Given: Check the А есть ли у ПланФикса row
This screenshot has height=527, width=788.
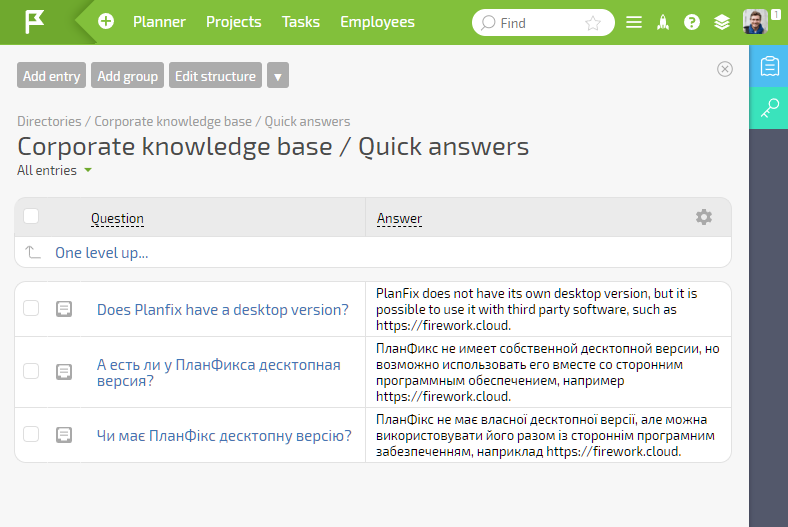Looking at the screenshot, I should [31, 371].
